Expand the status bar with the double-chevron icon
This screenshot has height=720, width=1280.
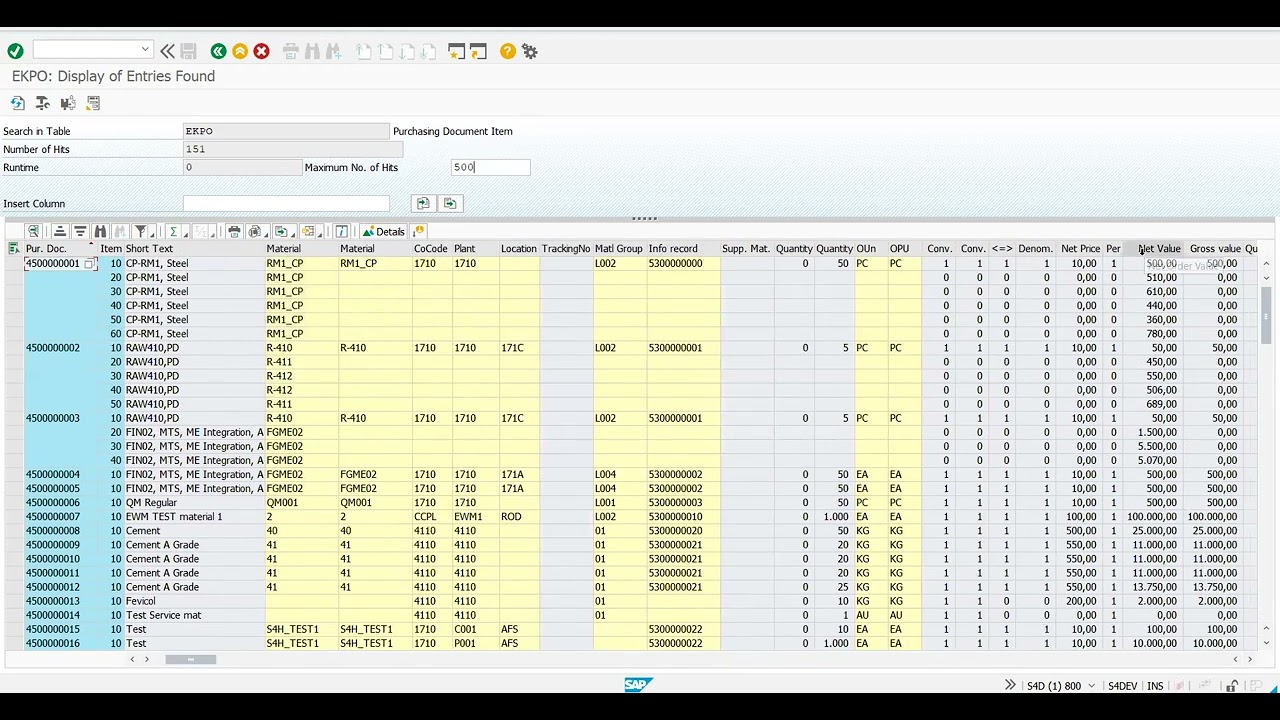click(1010, 685)
